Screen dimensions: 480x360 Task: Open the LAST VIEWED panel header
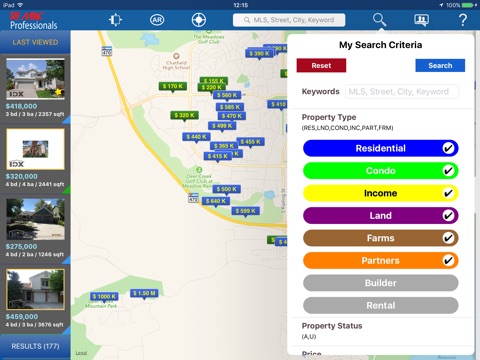(x=35, y=42)
